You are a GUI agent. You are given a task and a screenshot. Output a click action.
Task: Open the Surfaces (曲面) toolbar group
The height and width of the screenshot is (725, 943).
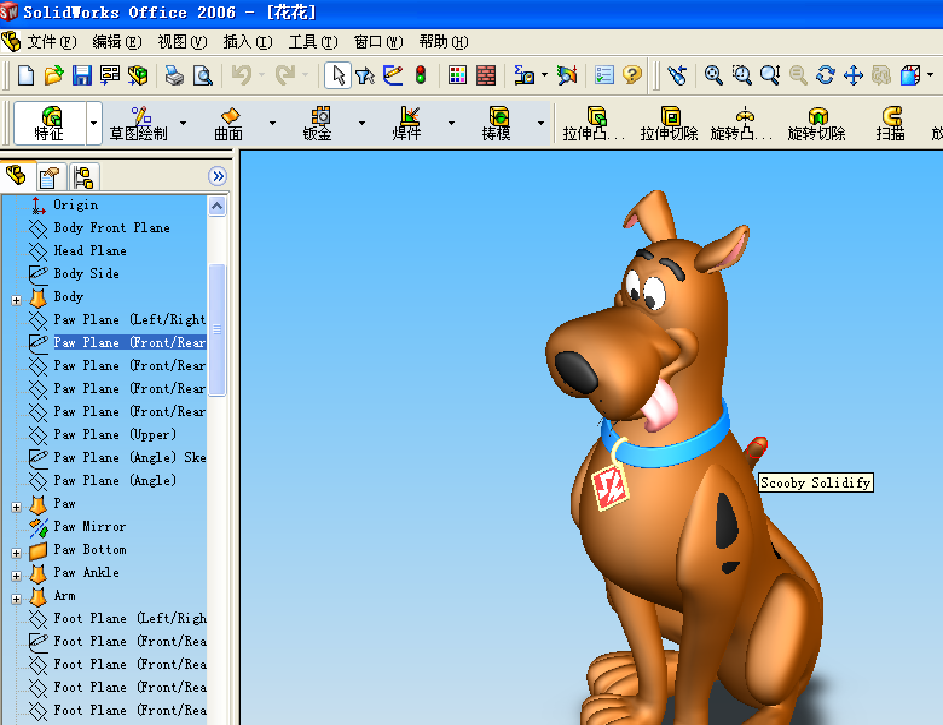pos(229,123)
